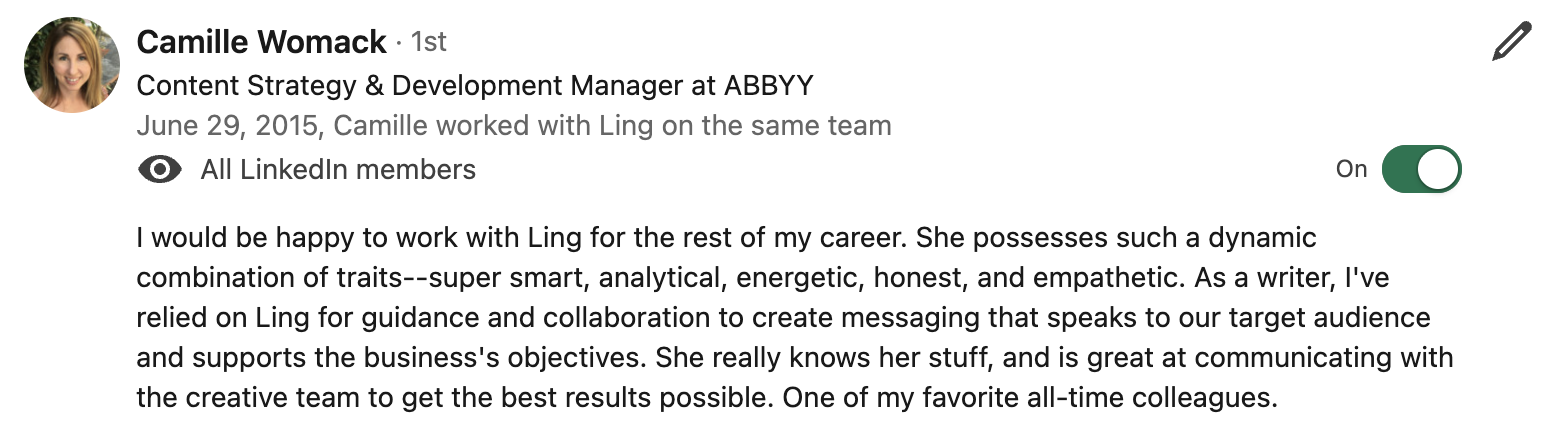This screenshot has height=430, width=1566.
Task: Click the name Camille Womack
Action: click(x=261, y=42)
